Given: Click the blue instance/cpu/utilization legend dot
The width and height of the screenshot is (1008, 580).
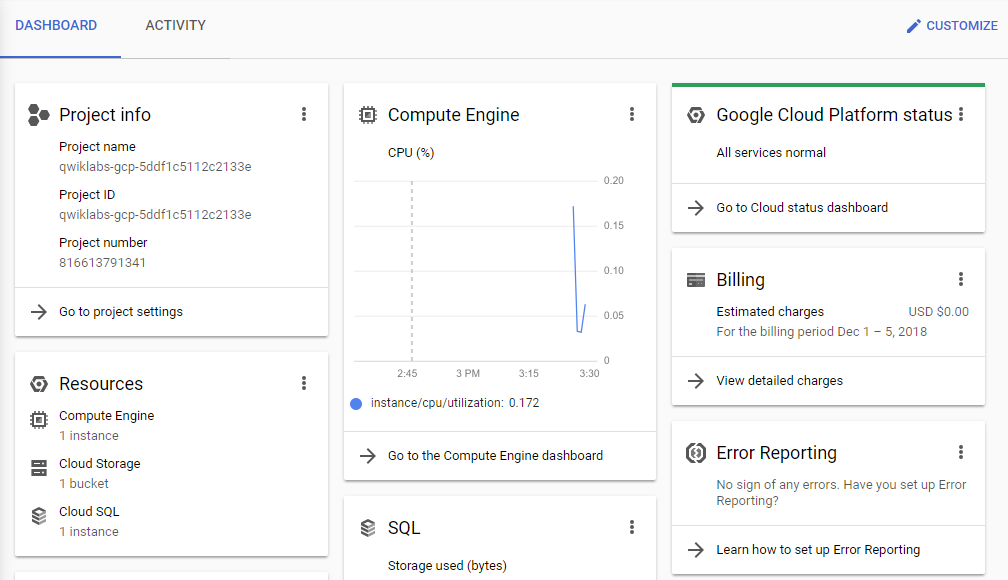Looking at the screenshot, I should (356, 404).
